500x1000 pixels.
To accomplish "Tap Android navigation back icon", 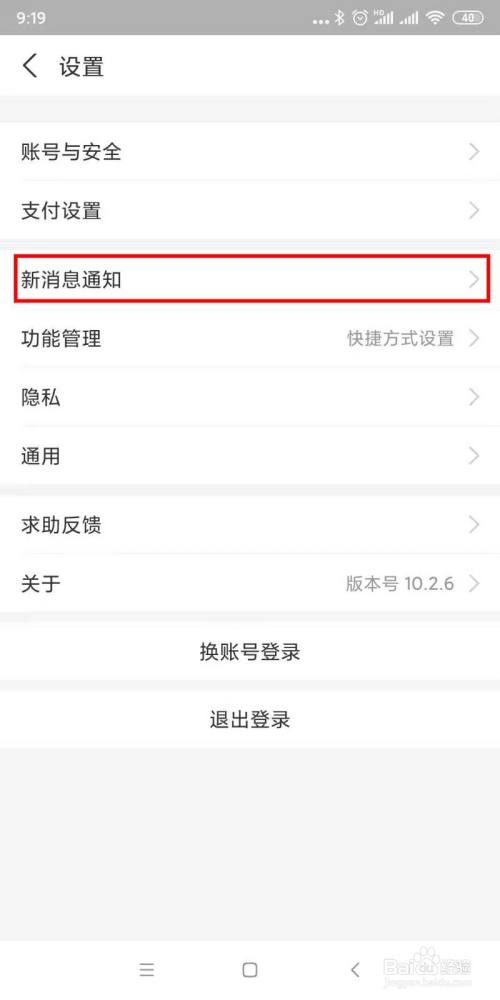I will click(x=355, y=970).
